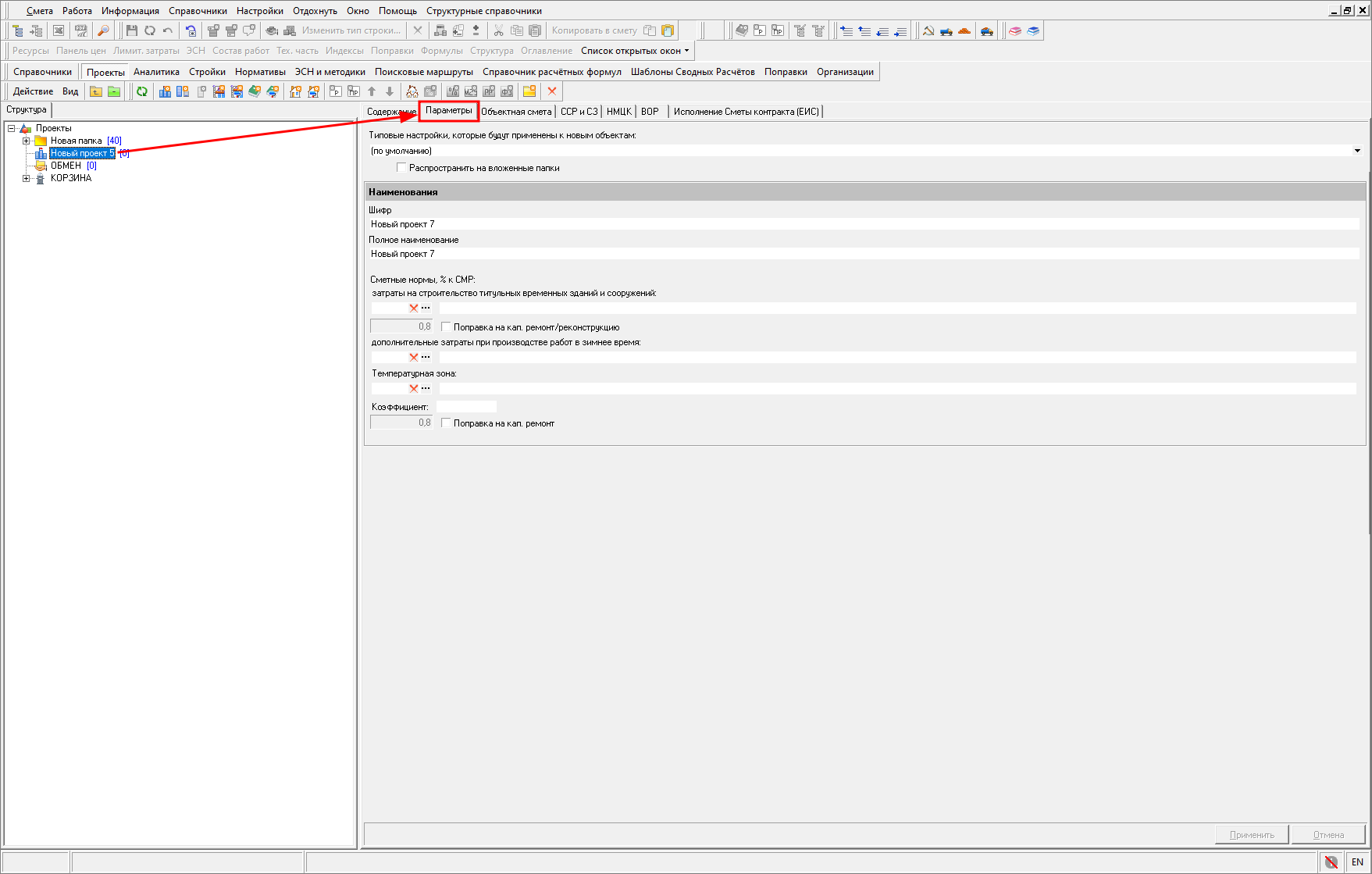Open 'Список открытых окон' dropdown
Image resolution: width=1372 pixels, height=874 pixels.
635,51
